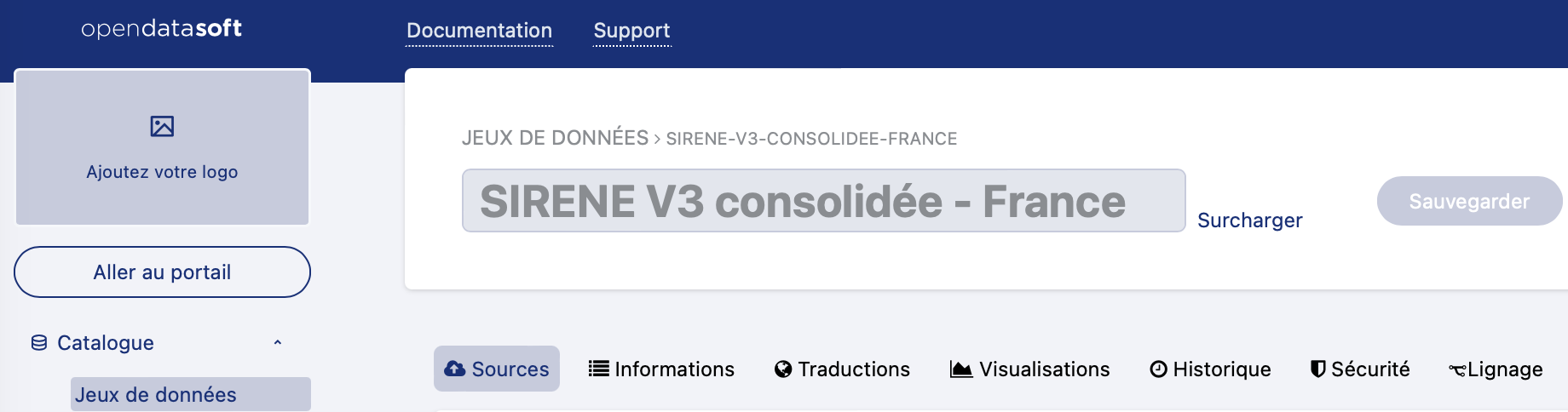This screenshot has width=1568, height=412.
Task: Click the Traductions globe icon
Action: [x=783, y=369]
